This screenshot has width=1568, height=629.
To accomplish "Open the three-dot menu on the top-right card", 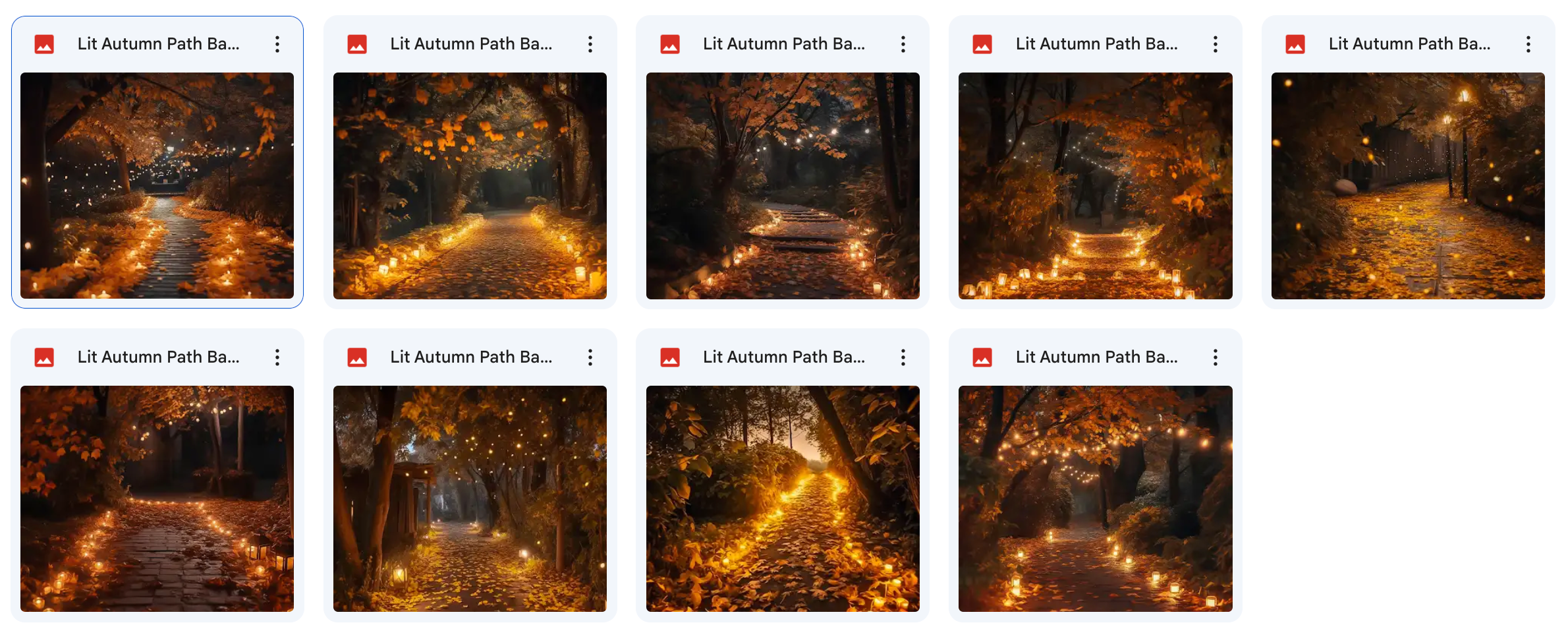I will (x=1528, y=44).
